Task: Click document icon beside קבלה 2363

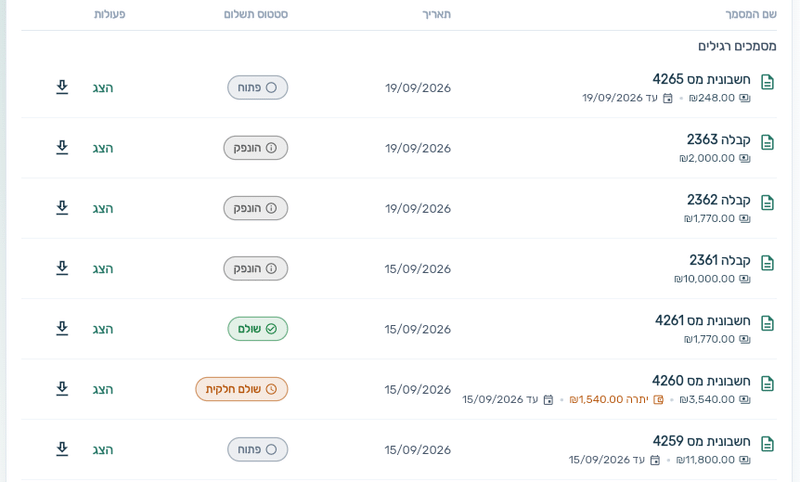Action: pos(767,142)
